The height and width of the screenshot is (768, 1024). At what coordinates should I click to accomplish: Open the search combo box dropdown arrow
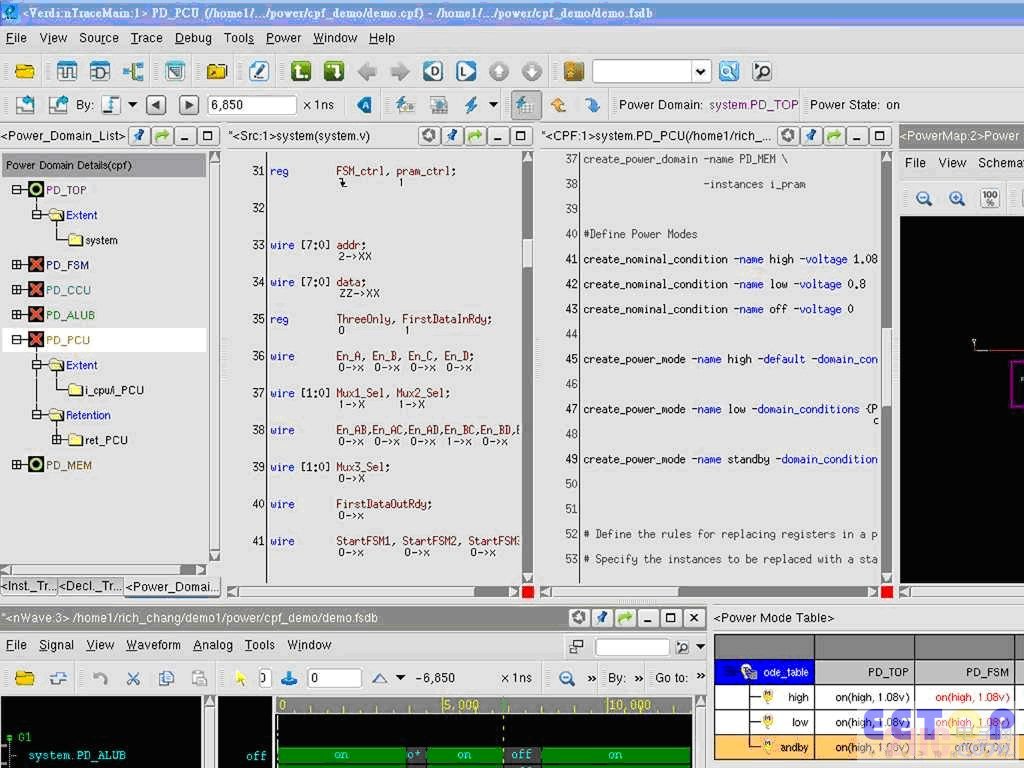click(x=700, y=71)
